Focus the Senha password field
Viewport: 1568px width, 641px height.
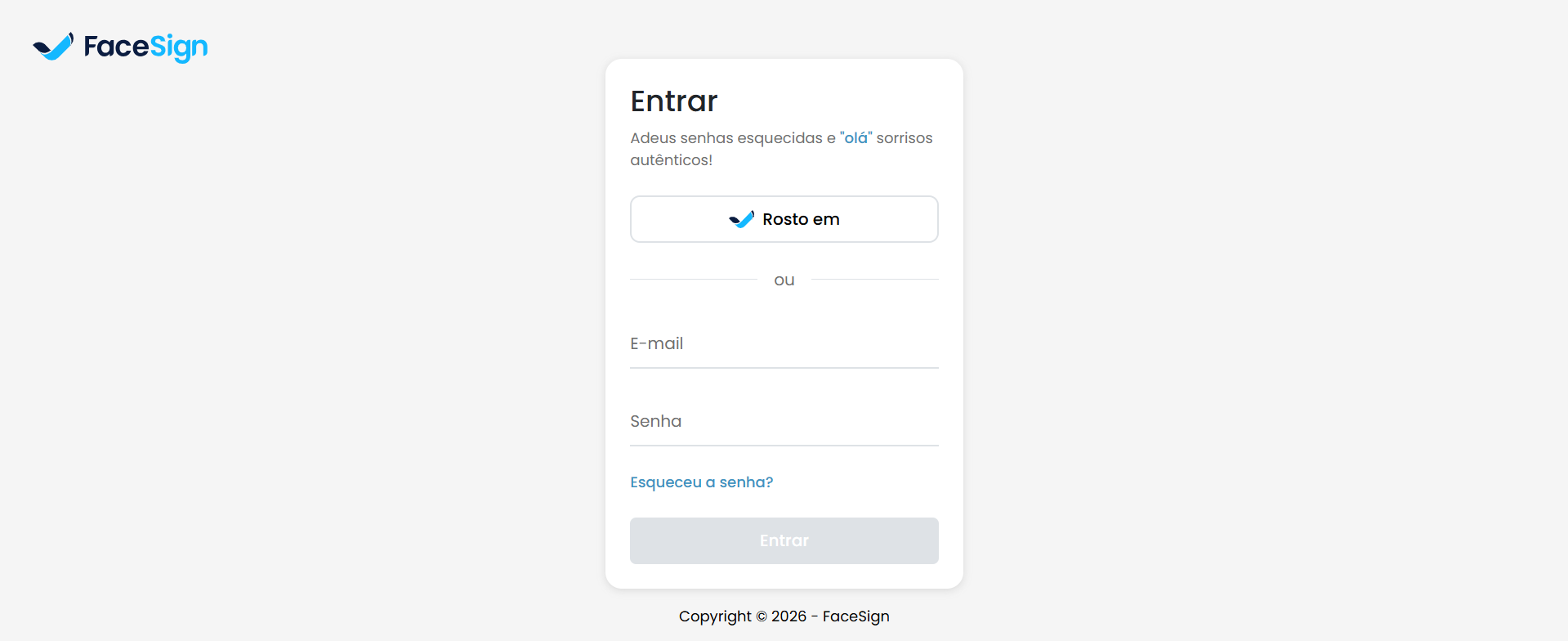click(784, 422)
